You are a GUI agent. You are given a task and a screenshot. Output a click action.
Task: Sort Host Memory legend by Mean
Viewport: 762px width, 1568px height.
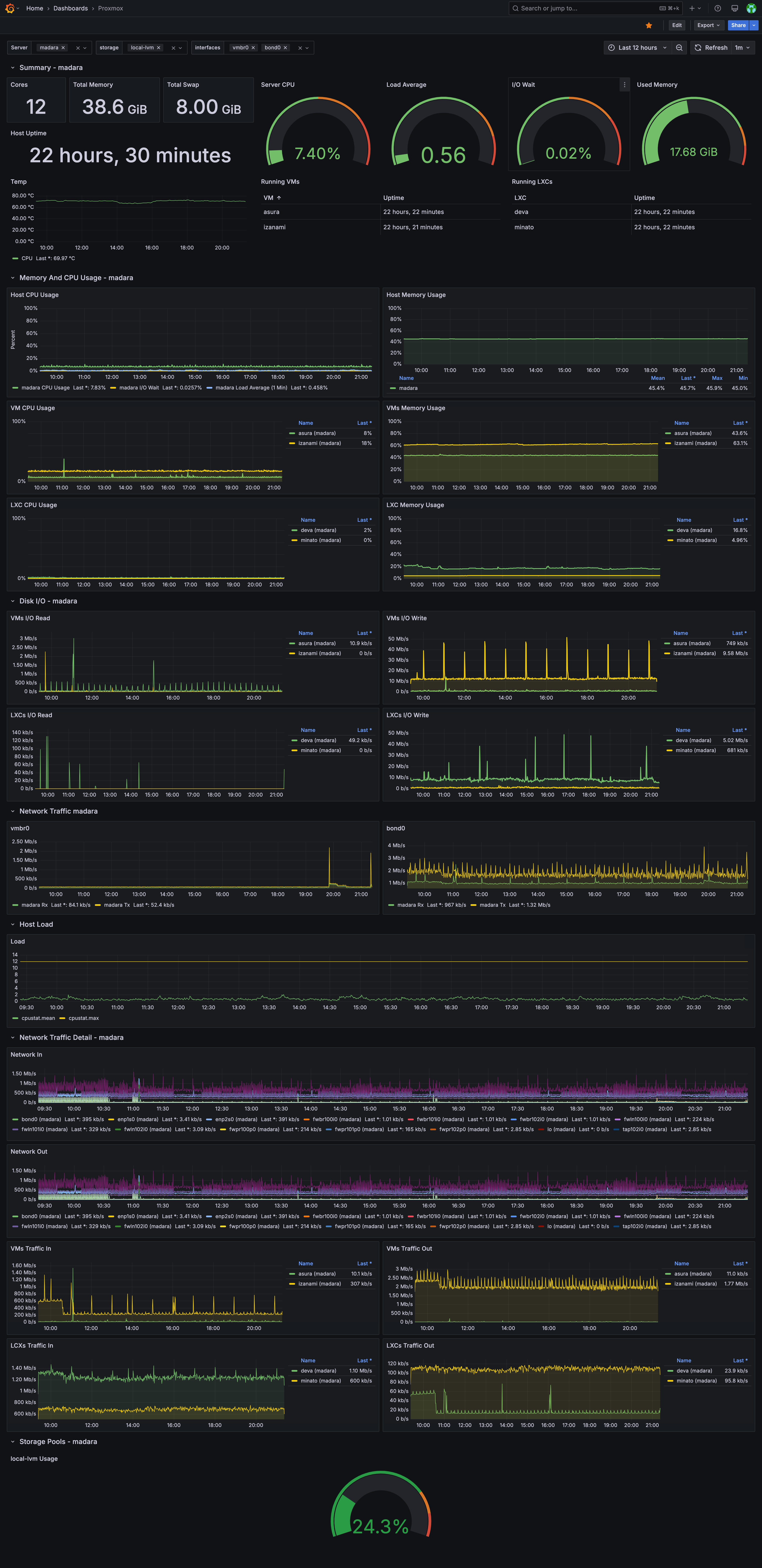point(658,379)
